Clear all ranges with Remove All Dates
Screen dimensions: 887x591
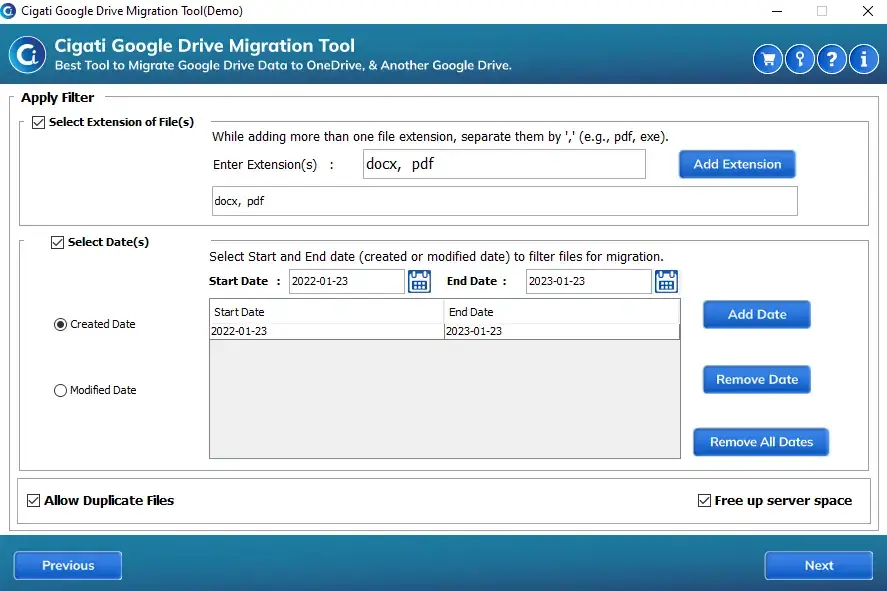point(760,442)
